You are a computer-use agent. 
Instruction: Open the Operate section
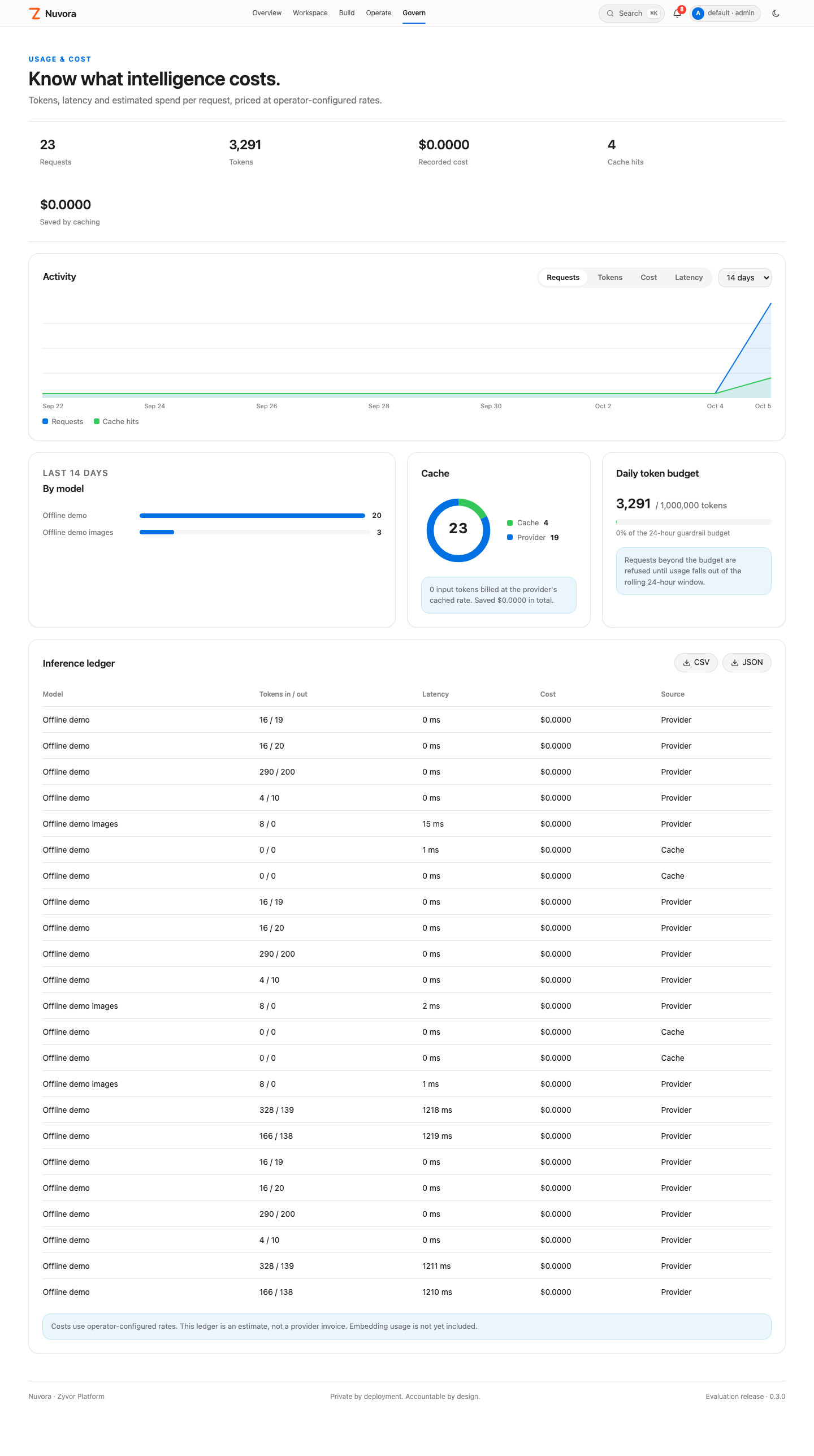pos(379,13)
